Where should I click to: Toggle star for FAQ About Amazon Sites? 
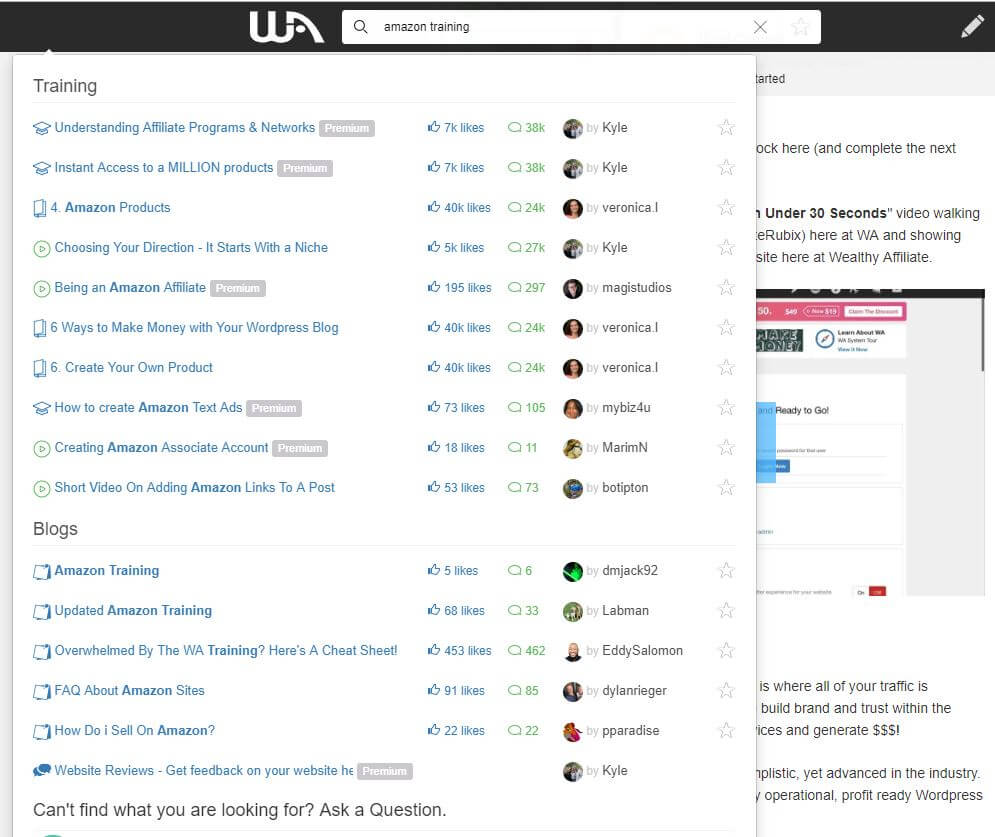(x=726, y=690)
